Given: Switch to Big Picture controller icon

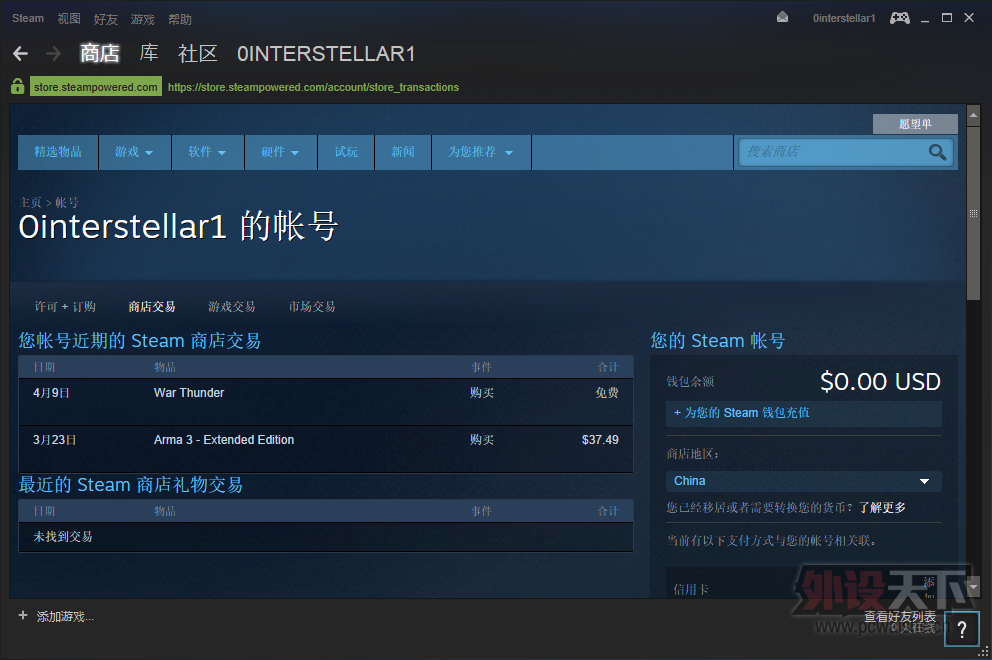Looking at the screenshot, I should coord(900,18).
